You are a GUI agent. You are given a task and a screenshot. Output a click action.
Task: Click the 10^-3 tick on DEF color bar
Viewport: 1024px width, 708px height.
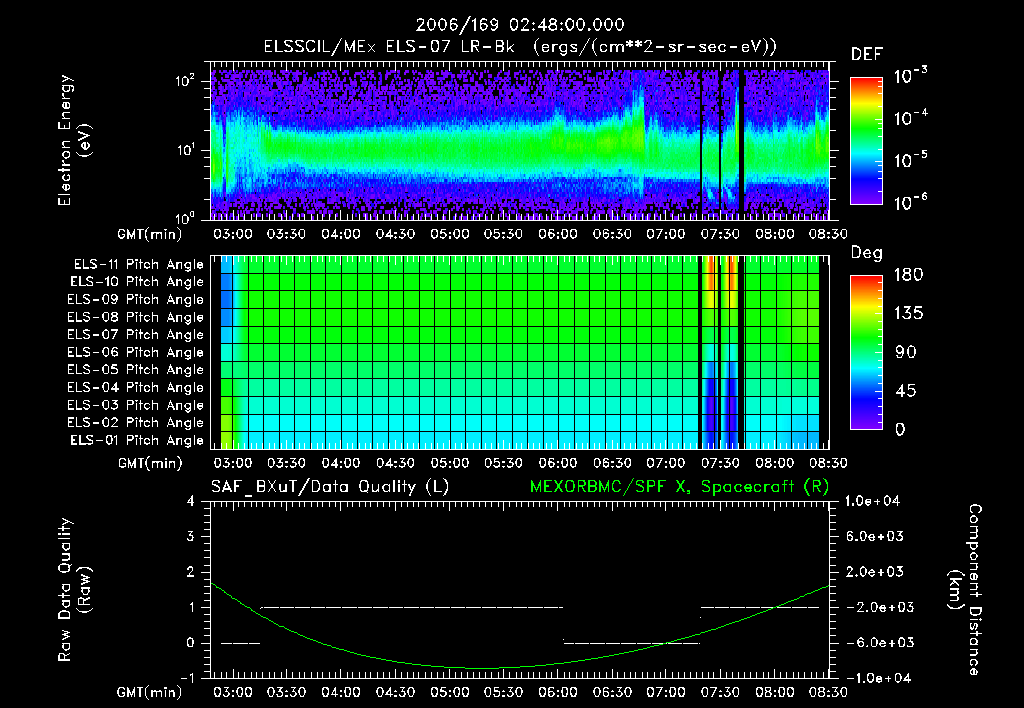910,76
